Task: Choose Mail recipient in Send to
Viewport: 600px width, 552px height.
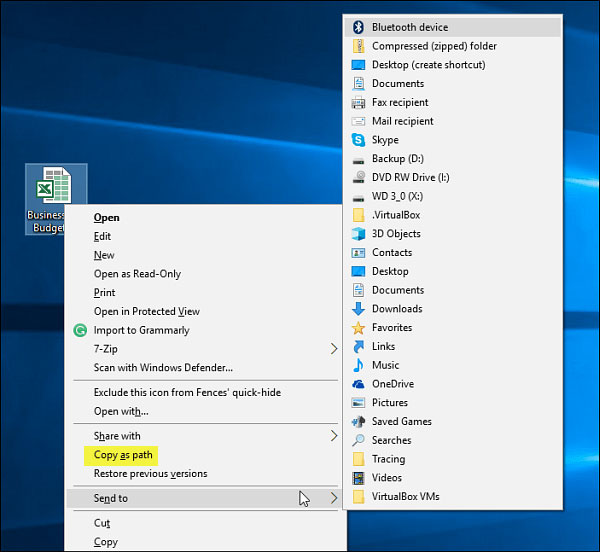Action: [x=403, y=121]
